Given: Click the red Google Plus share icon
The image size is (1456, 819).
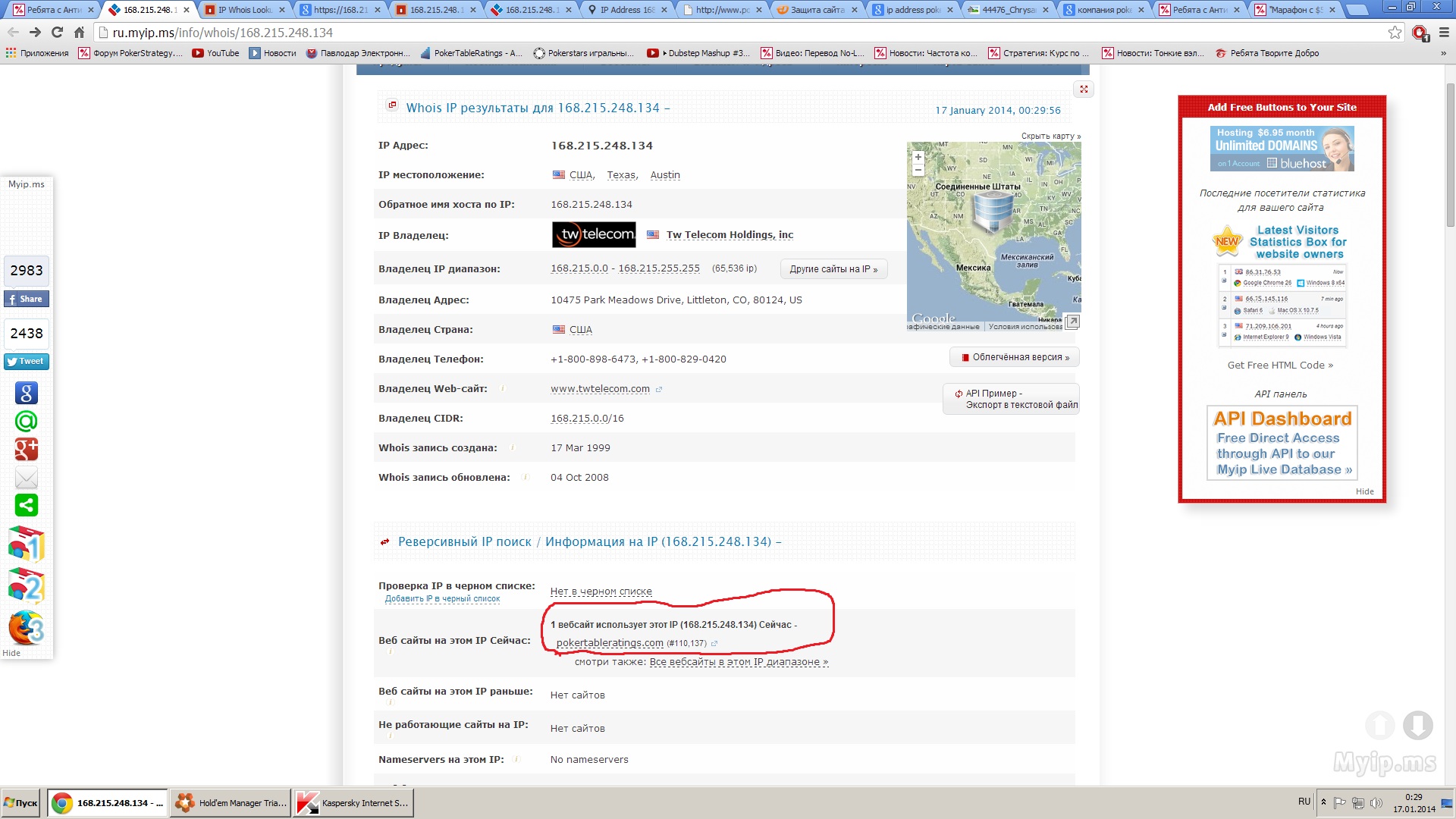Looking at the screenshot, I should click(x=27, y=449).
